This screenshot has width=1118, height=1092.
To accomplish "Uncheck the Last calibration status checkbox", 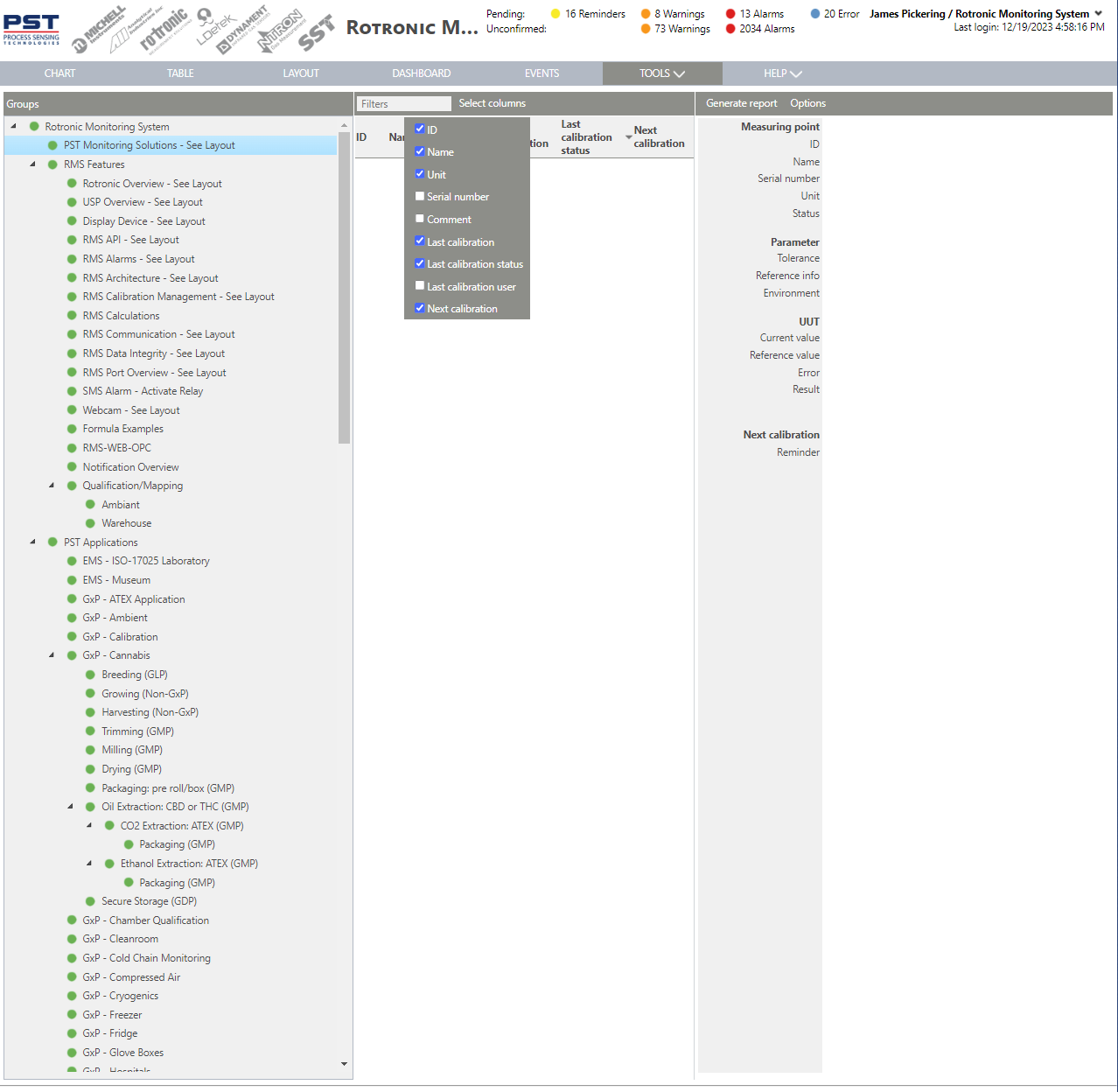I will (x=420, y=263).
